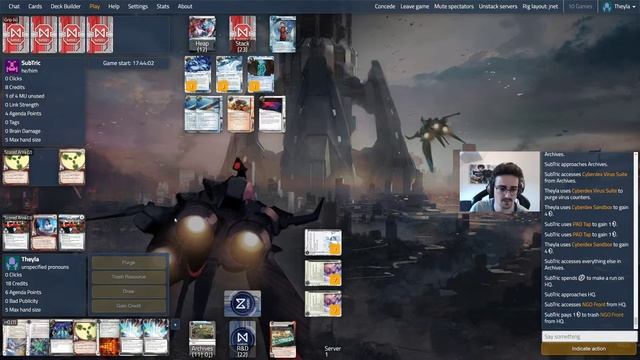Select the innermost ice on Server 1
Screen dimensions: 640x360
[x=323, y=304]
